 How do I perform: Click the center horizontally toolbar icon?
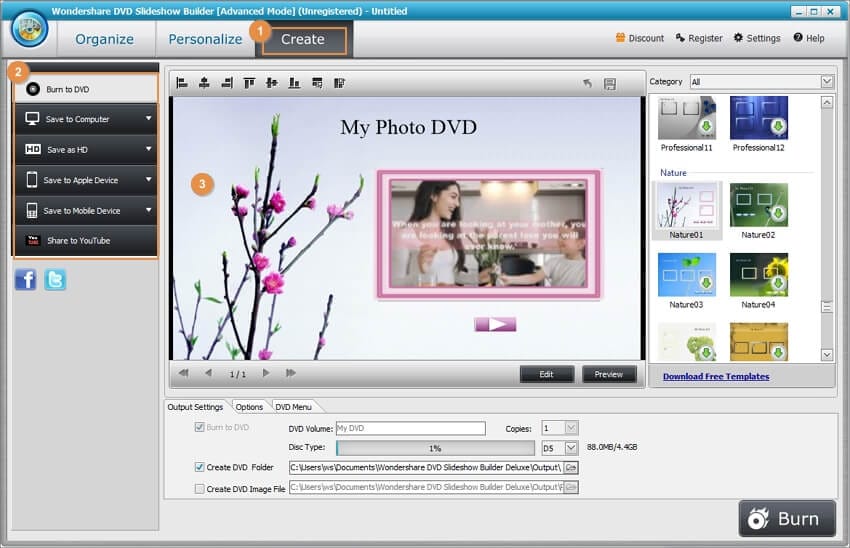pos(204,83)
